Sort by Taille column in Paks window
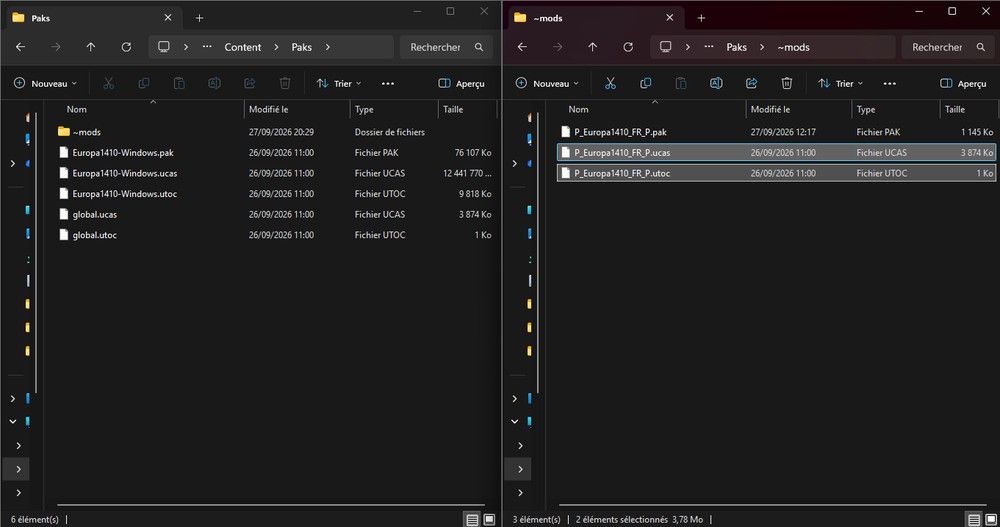Screen dimensions: 1000x527 tap(453, 109)
